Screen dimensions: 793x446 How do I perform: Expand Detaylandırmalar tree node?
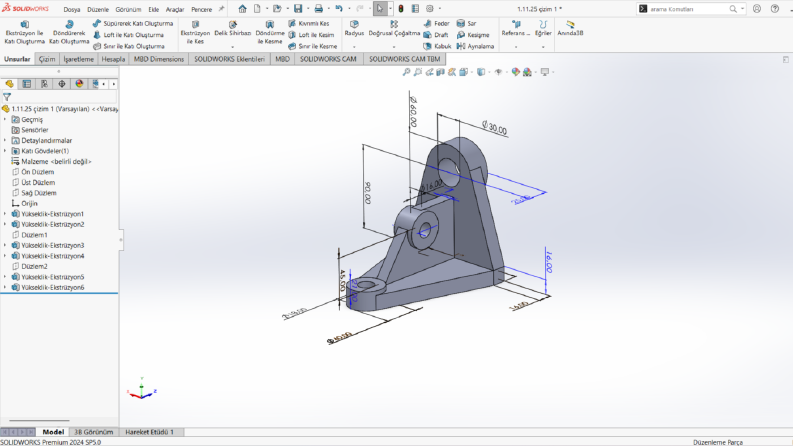[5, 141]
